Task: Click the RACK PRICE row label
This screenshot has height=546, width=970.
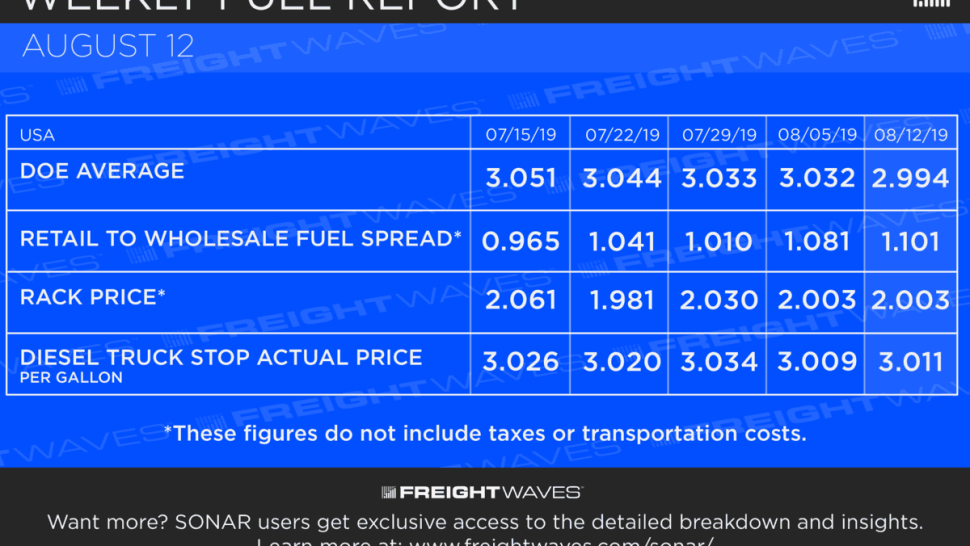Action: 92,297
